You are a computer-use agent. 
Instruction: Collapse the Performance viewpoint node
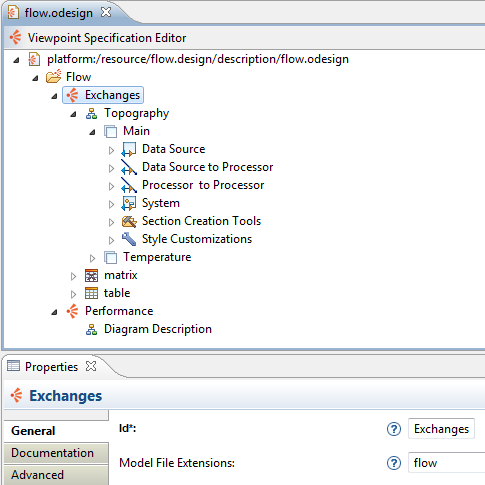[x=54, y=312]
